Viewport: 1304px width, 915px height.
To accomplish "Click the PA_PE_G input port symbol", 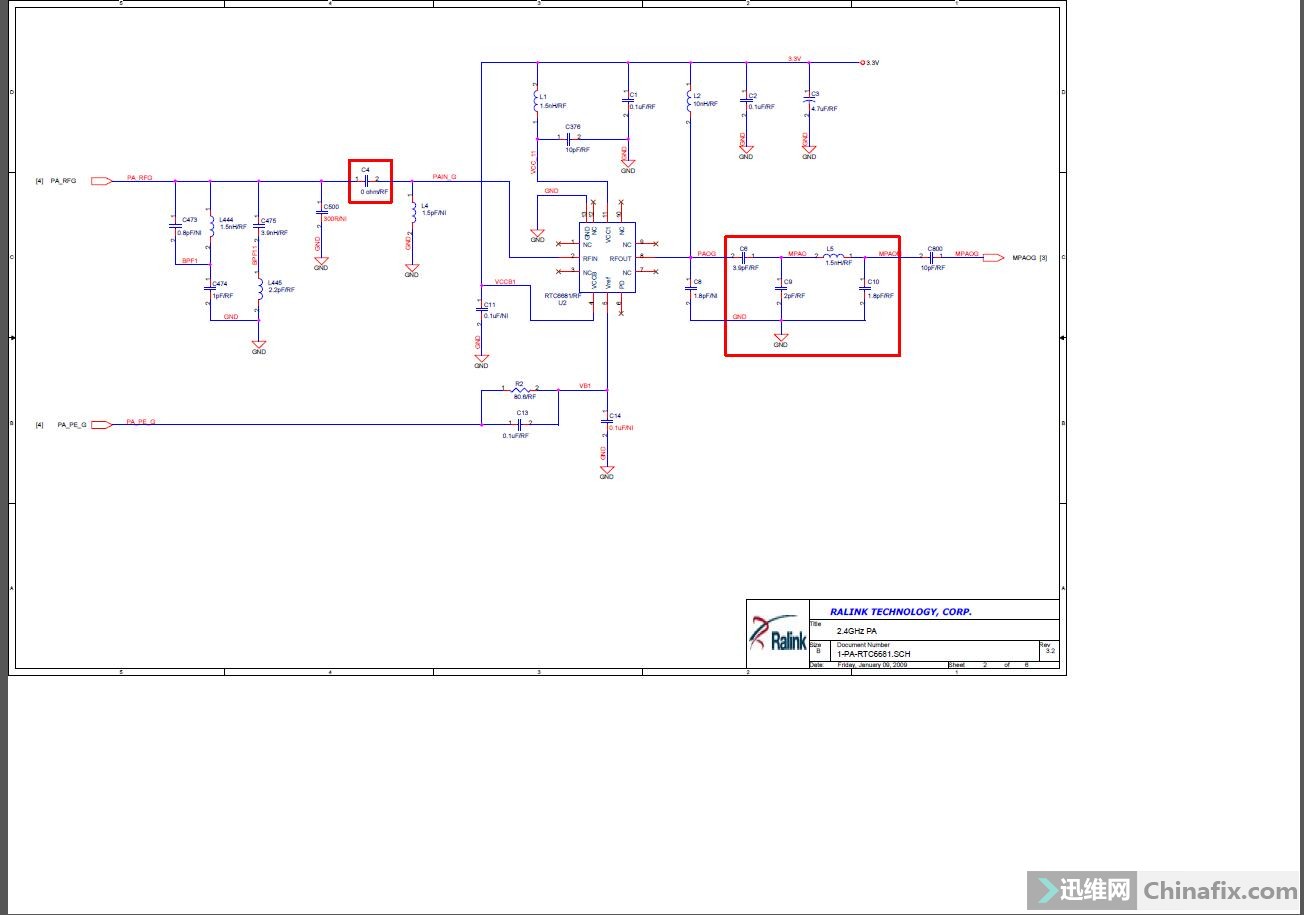I will [x=101, y=424].
